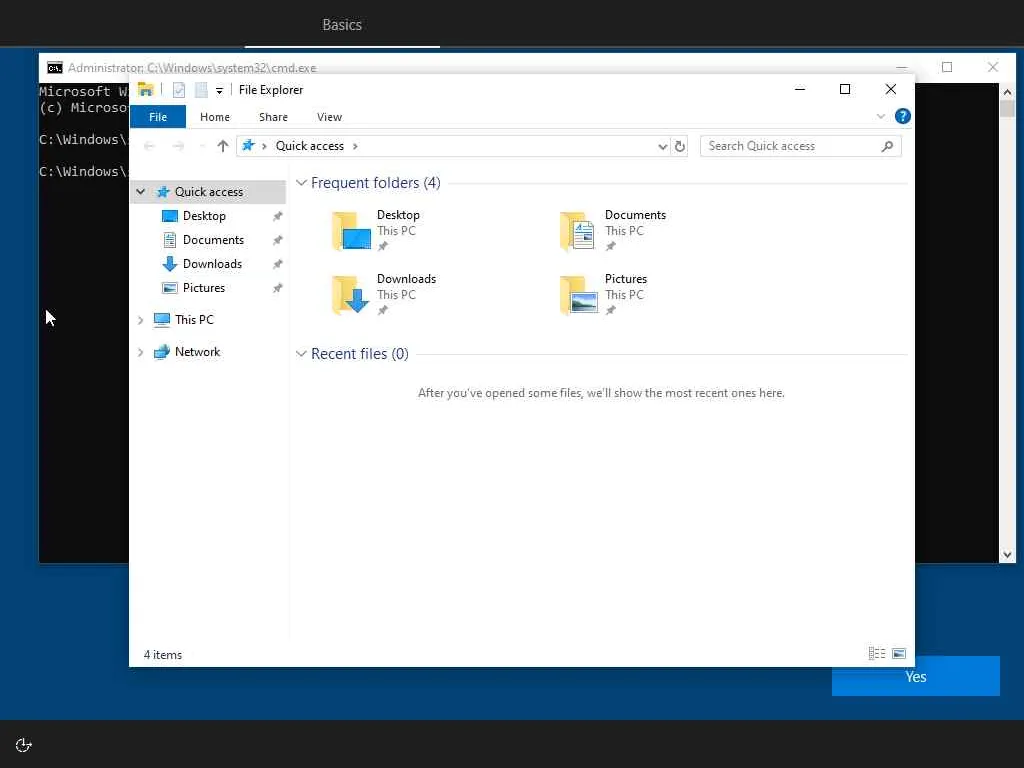The width and height of the screenshot is (1024, 768).
Task: Switch to Large icons view in status bar
Action: point(899,654)
